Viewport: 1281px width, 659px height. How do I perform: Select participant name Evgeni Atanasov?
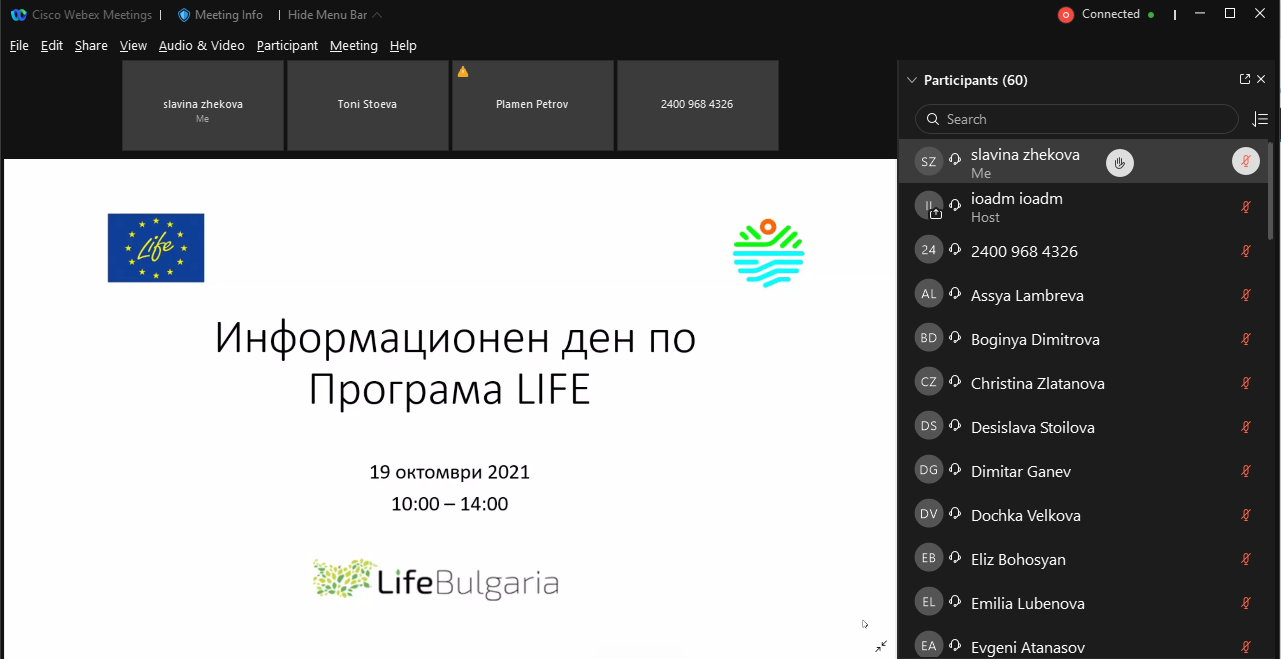(1028, 648)
